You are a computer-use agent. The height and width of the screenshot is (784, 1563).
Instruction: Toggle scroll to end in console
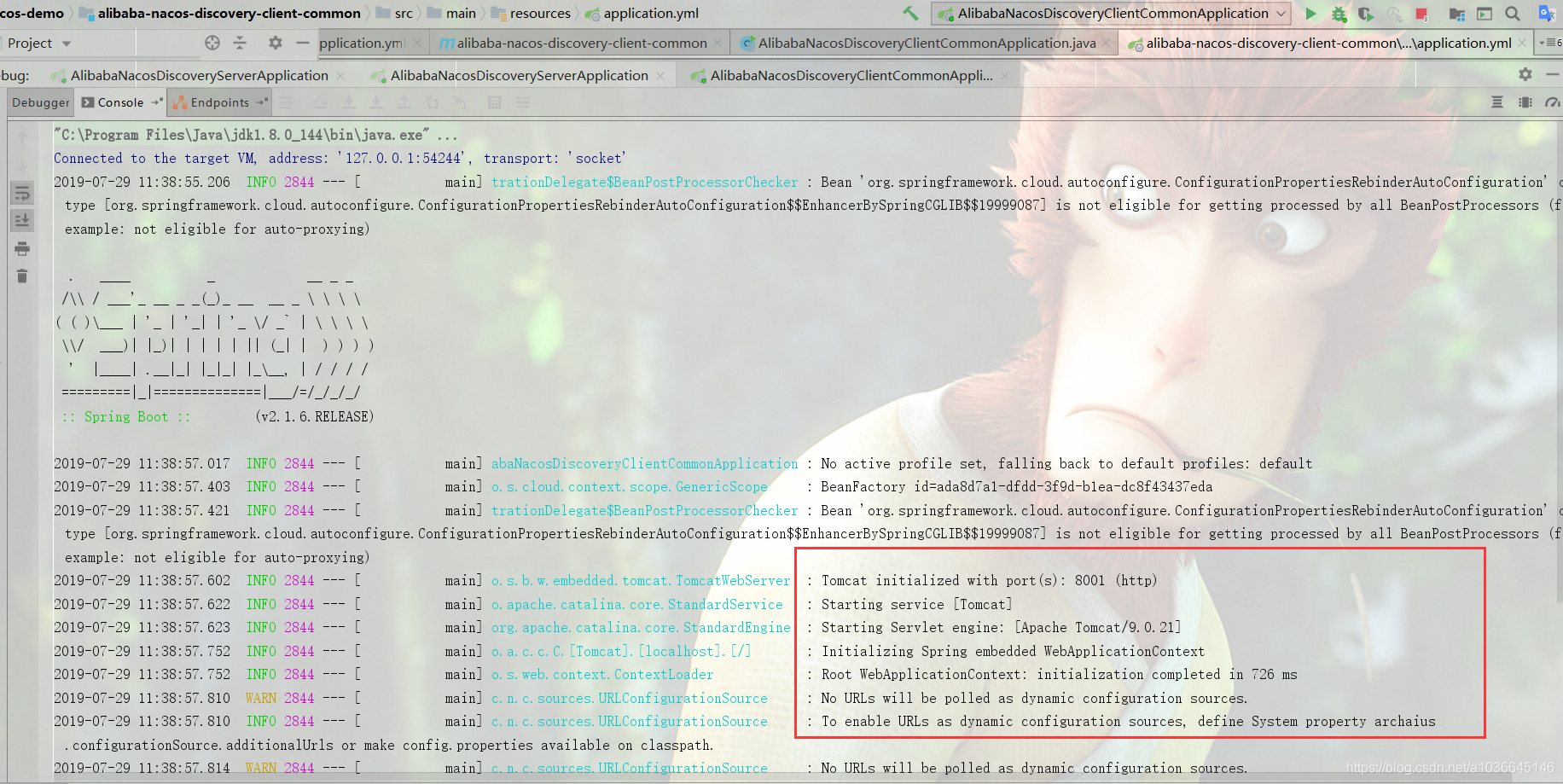click(22, 221)
